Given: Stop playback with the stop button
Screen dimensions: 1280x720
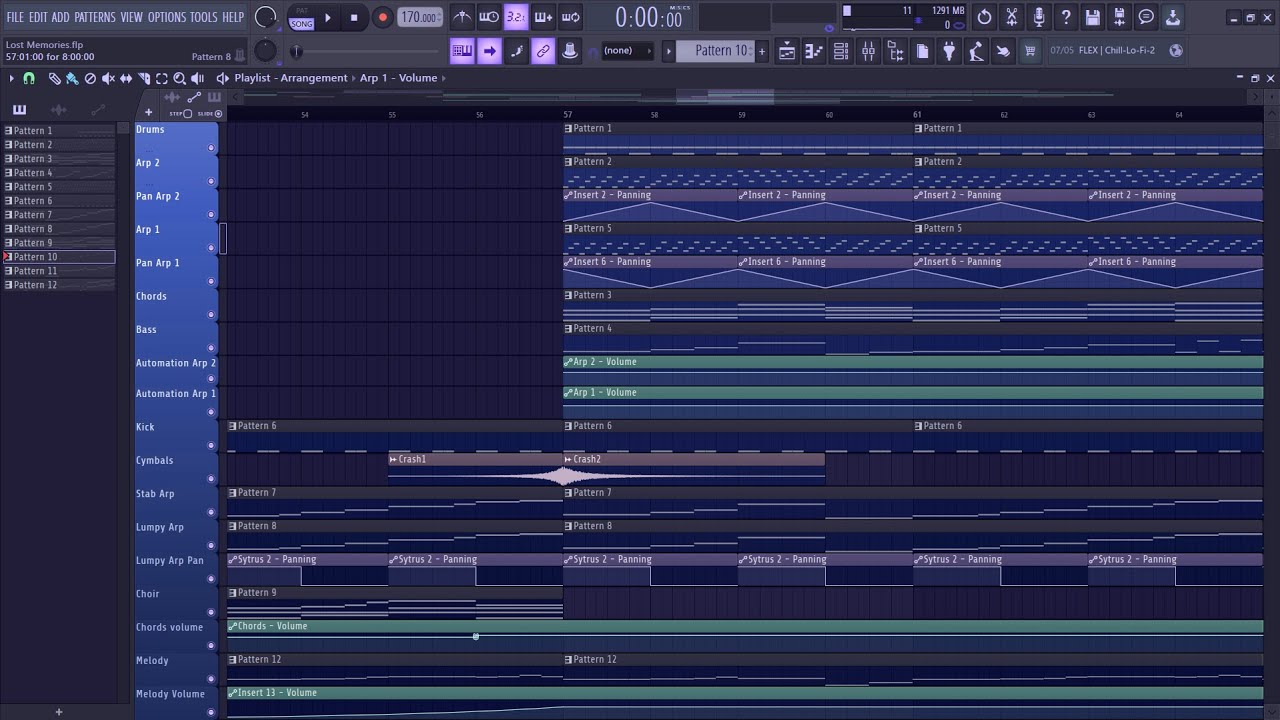Looking at the screenshot, I should click(354, 18).
